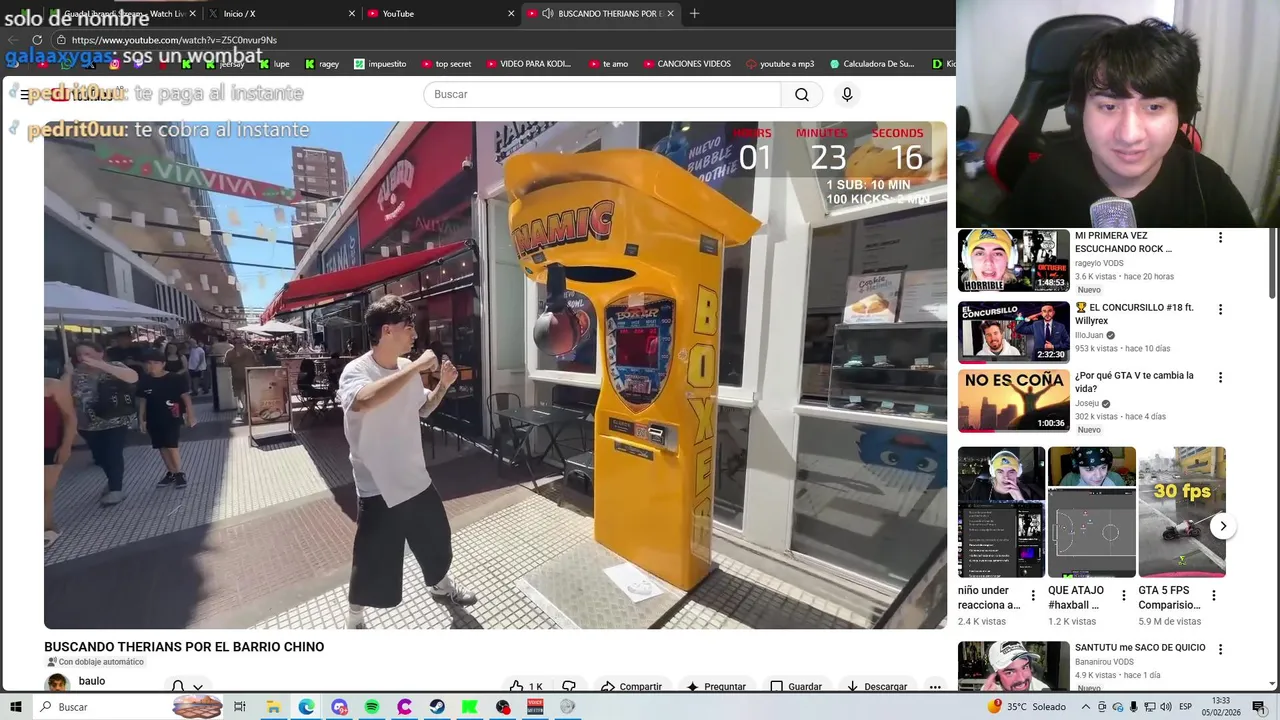
Task: Open the VIDEO PARA KODI bookmark
Action: tap(528, 64)
